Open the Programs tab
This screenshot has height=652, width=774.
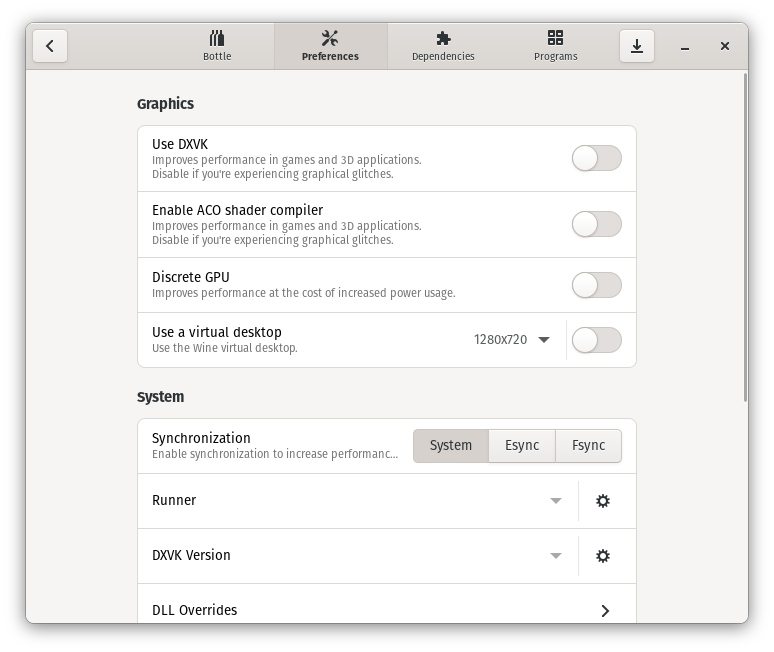[x=555, y=46]
